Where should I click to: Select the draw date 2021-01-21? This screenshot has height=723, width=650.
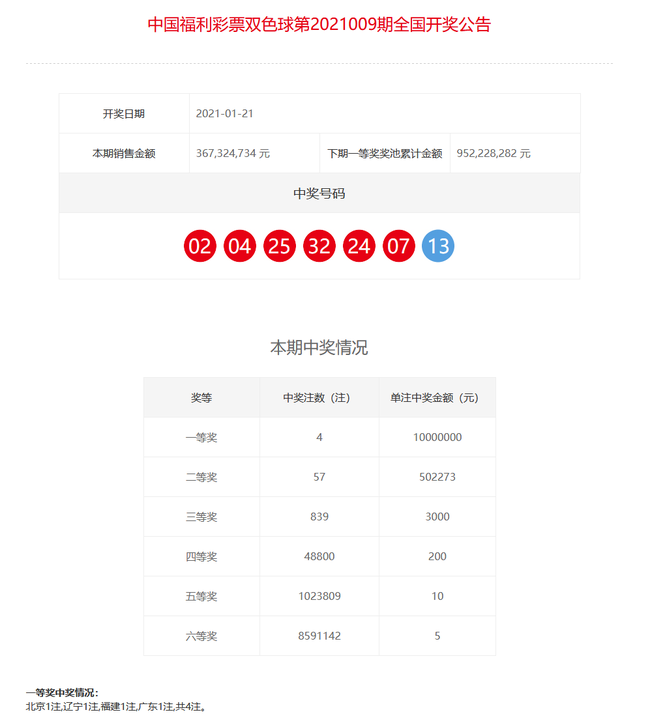coord(225,113)
